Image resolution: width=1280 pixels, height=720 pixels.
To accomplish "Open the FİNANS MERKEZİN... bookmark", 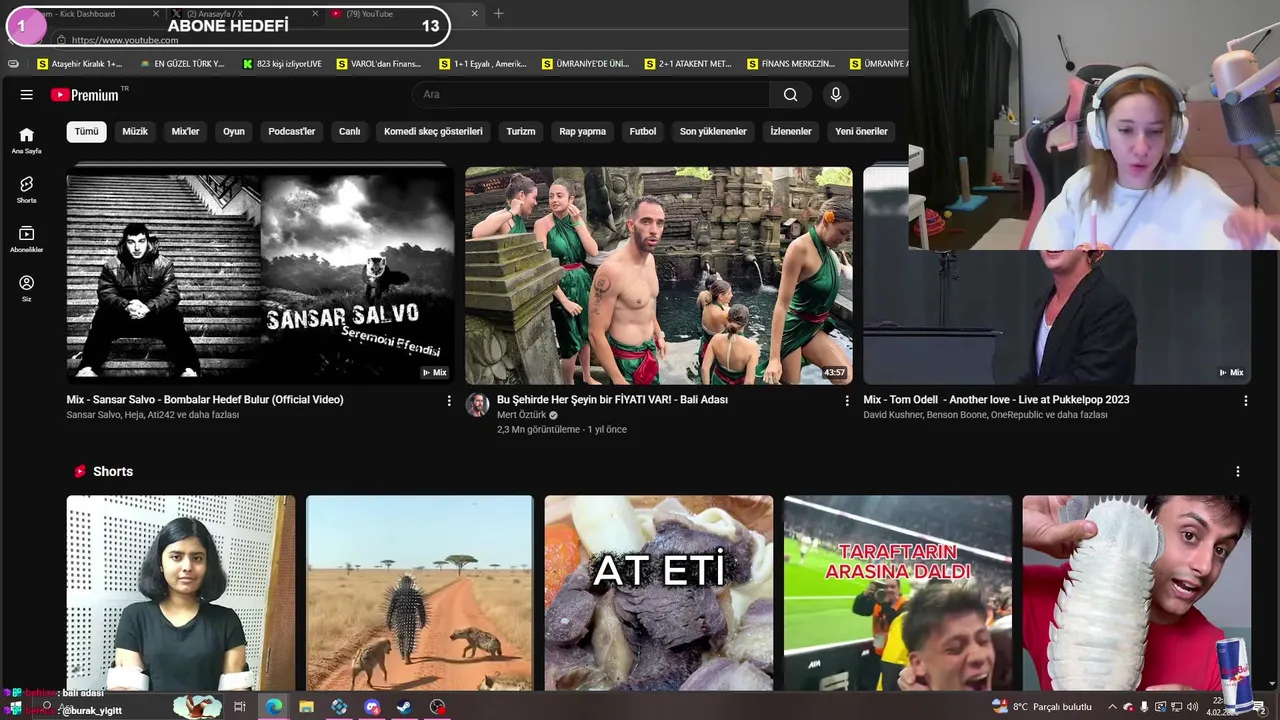I will click(791, 64).
